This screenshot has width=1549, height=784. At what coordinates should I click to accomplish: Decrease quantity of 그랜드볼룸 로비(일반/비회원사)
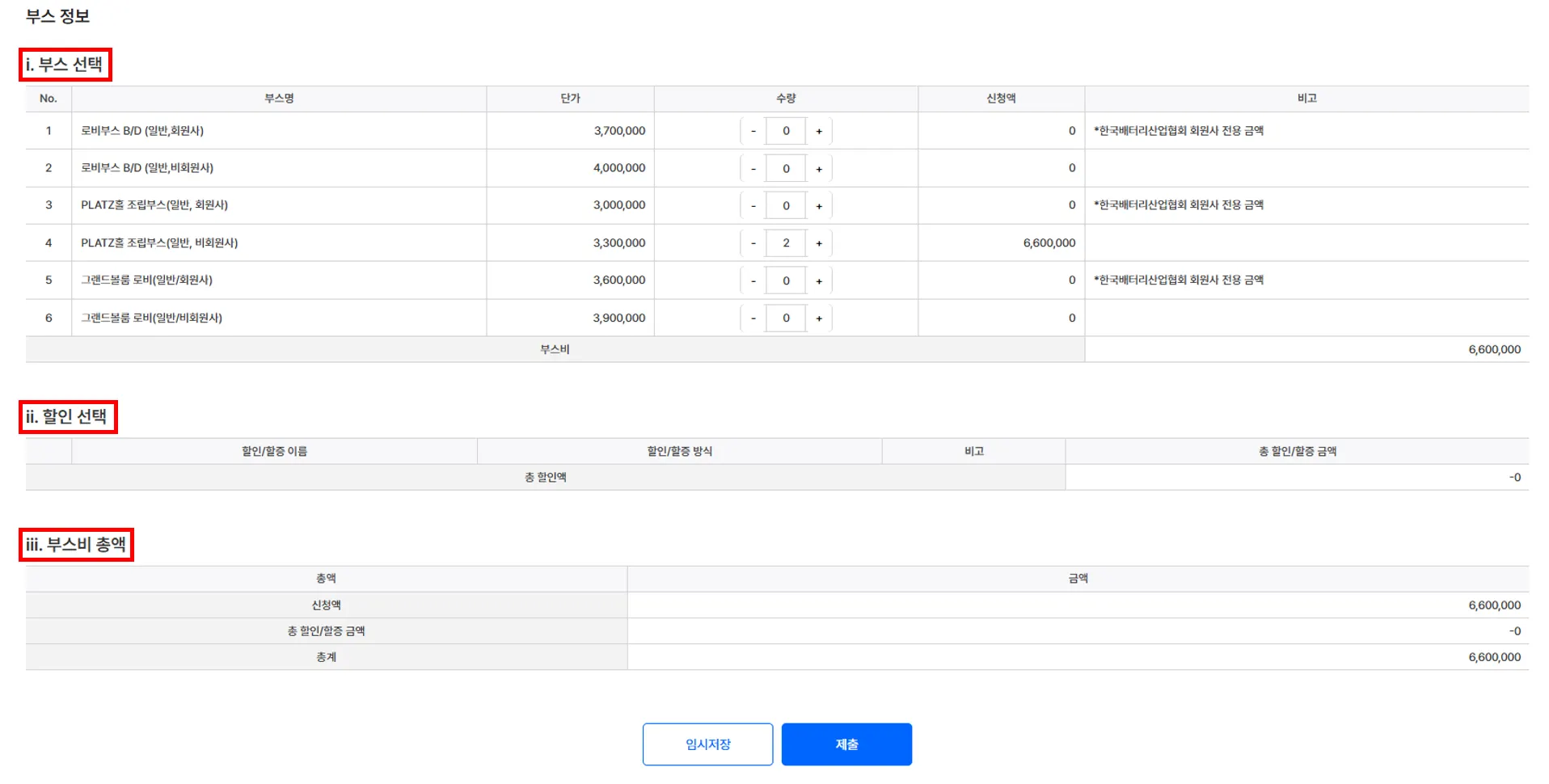[x=753, y=318]
